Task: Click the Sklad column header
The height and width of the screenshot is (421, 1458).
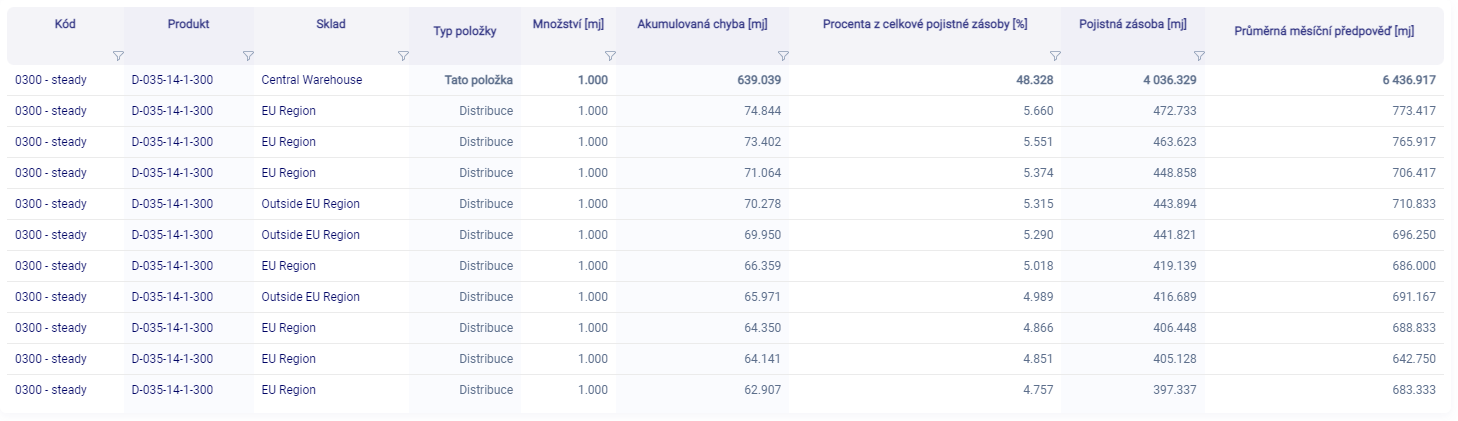Action: point(330,24)
